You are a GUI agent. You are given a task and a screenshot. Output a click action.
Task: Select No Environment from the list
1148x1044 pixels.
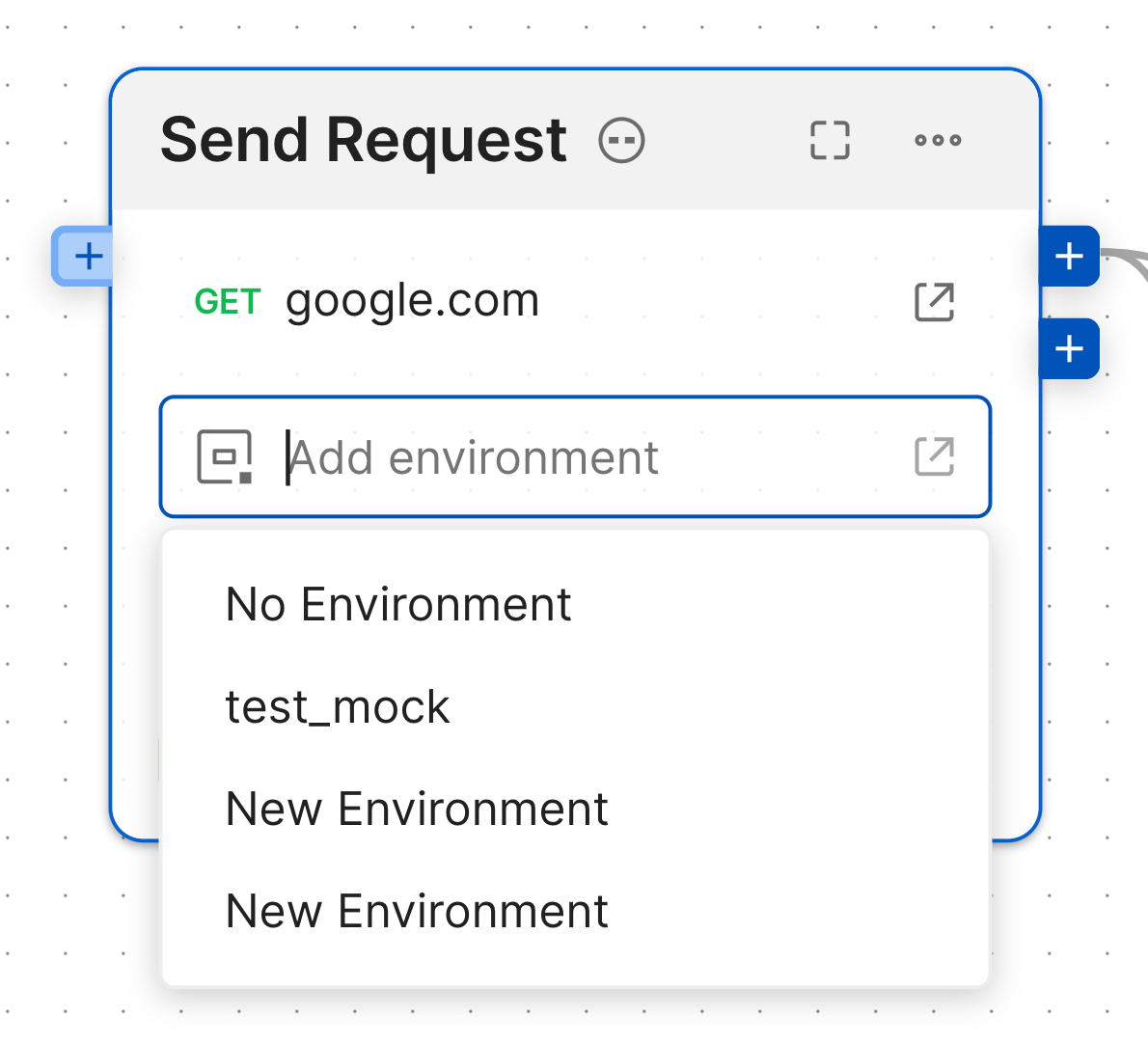click(397, 604)
